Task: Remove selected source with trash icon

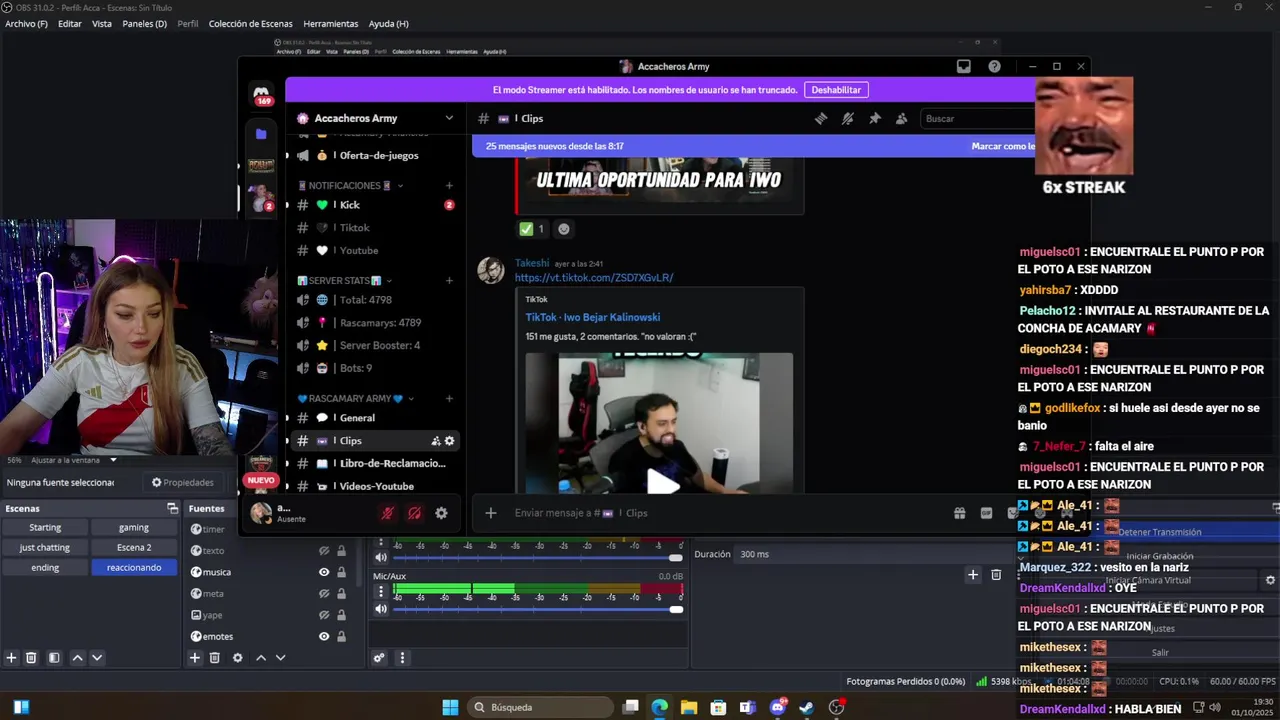Action: (214, 658)
